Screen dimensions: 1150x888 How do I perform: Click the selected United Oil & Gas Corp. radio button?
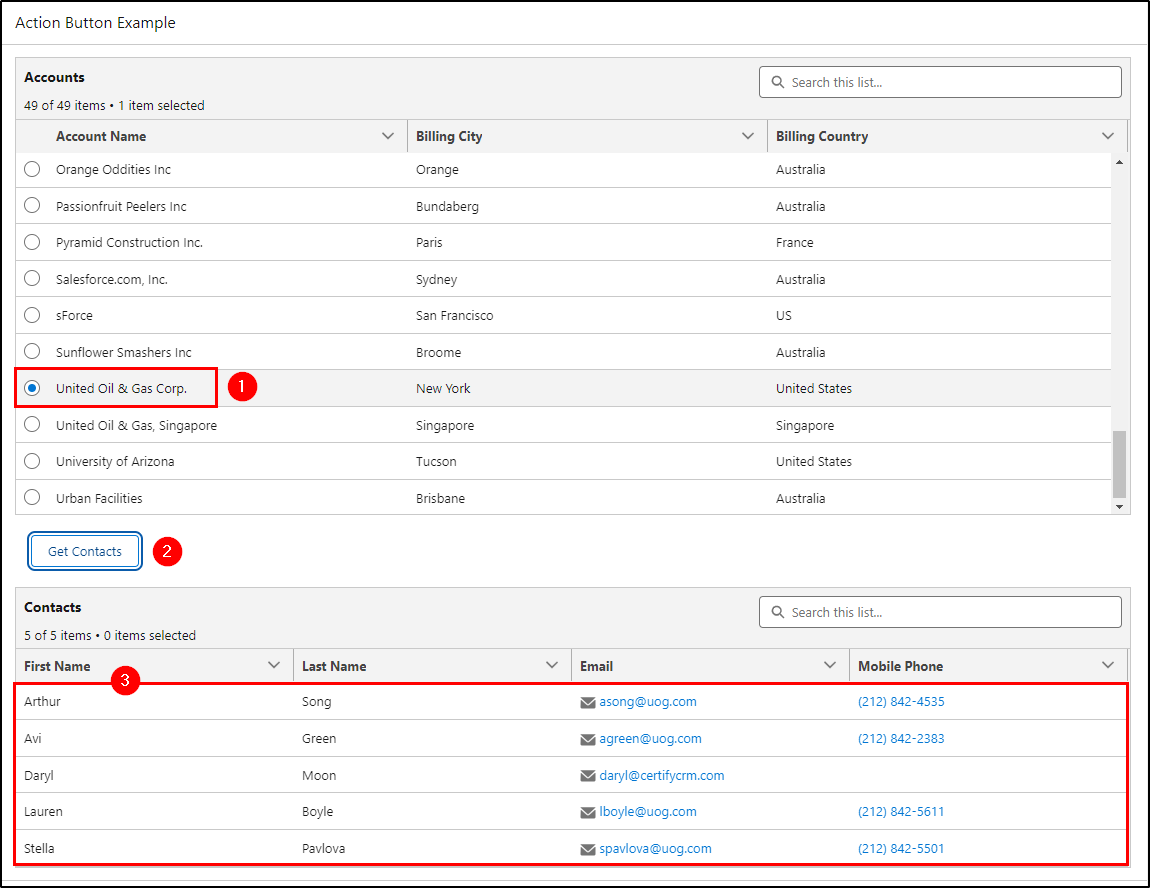click(x=32, y=388)
